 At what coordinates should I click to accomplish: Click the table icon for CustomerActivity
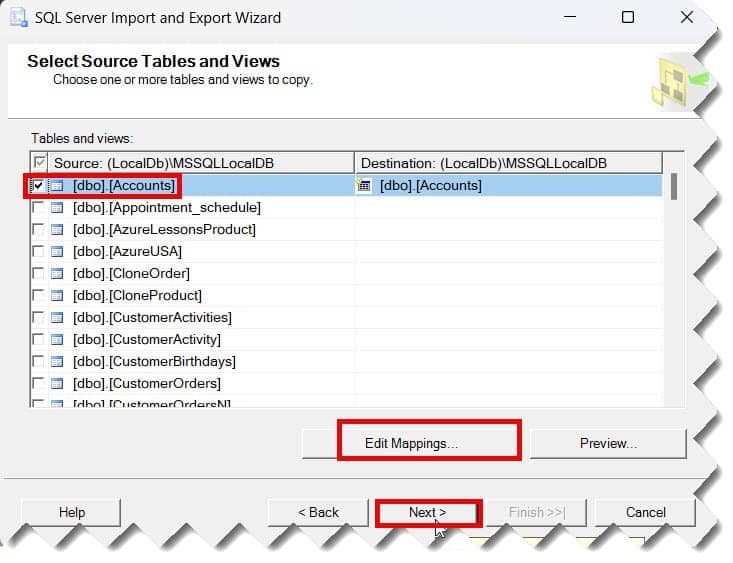click(57, 339)
